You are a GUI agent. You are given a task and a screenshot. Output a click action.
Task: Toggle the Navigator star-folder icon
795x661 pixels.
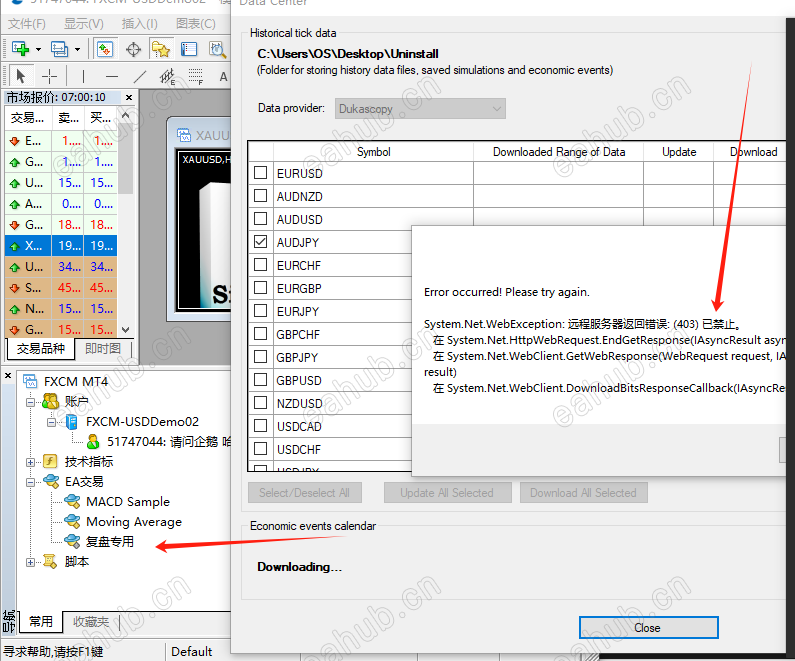(x=161, y=49)
